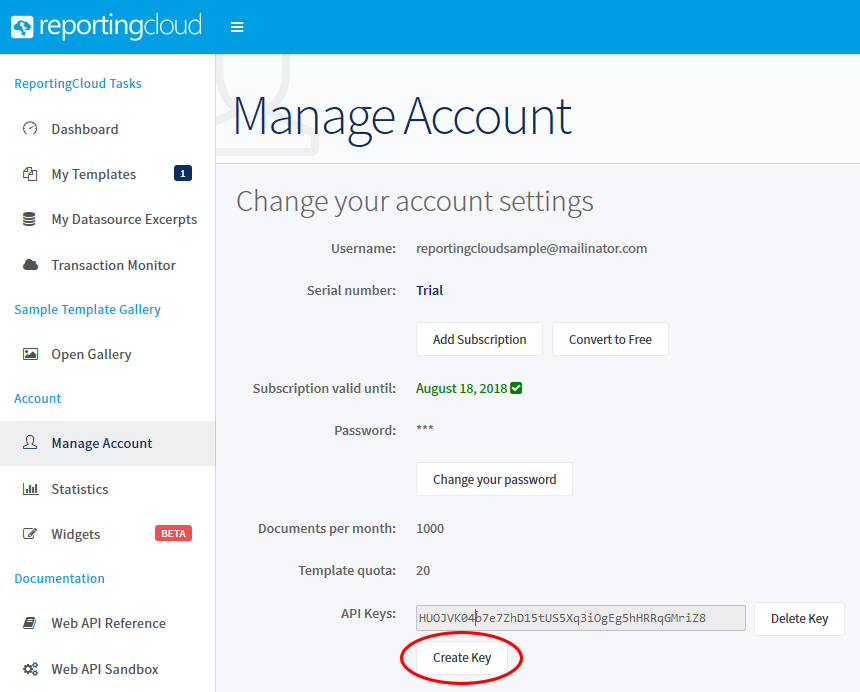This screenshot has width=860, height=692.
Task: Click the ReportingCloud logo icon
Action: pos(22,27)
